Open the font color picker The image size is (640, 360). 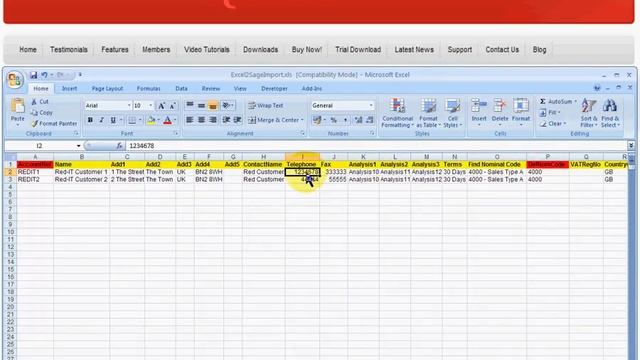click(x=175, y=120)
